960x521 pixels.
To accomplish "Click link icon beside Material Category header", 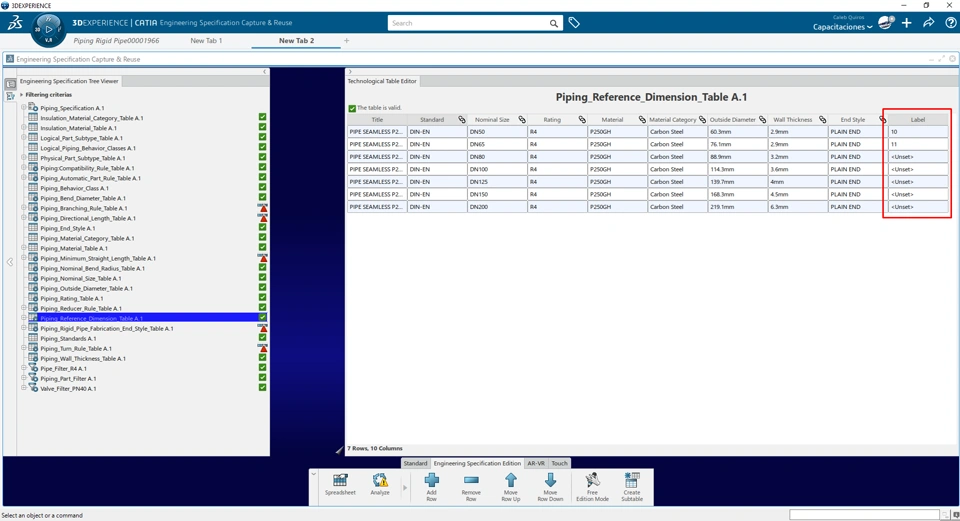I will tap(702, 119).
